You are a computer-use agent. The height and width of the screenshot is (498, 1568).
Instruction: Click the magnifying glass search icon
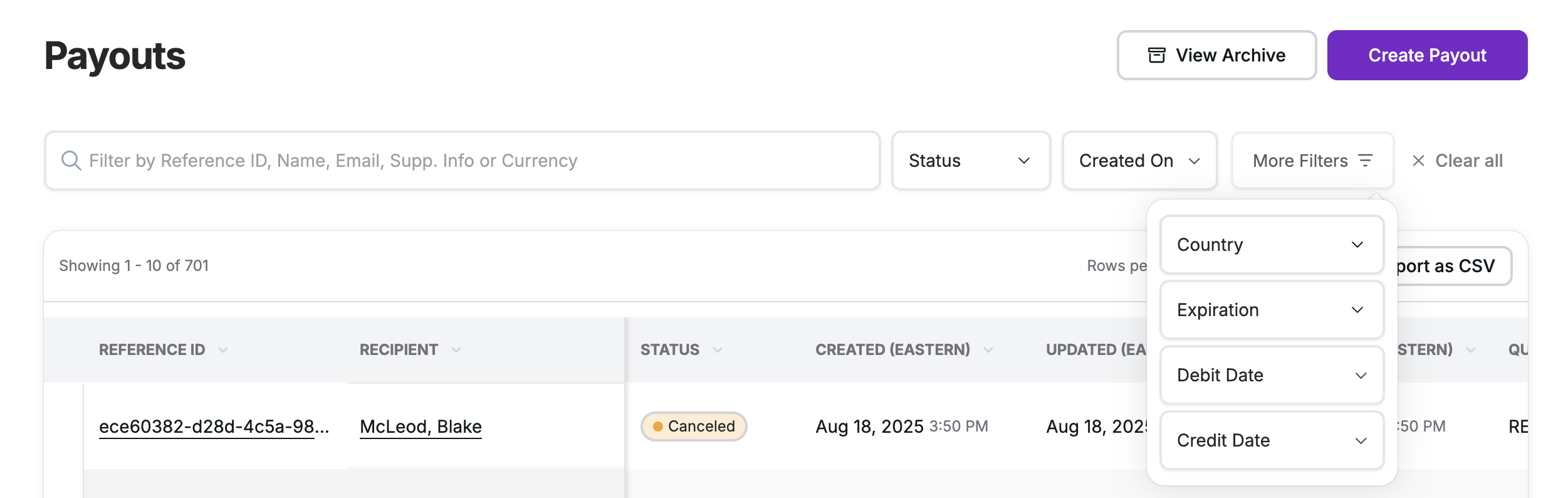(x=71, y=161)
